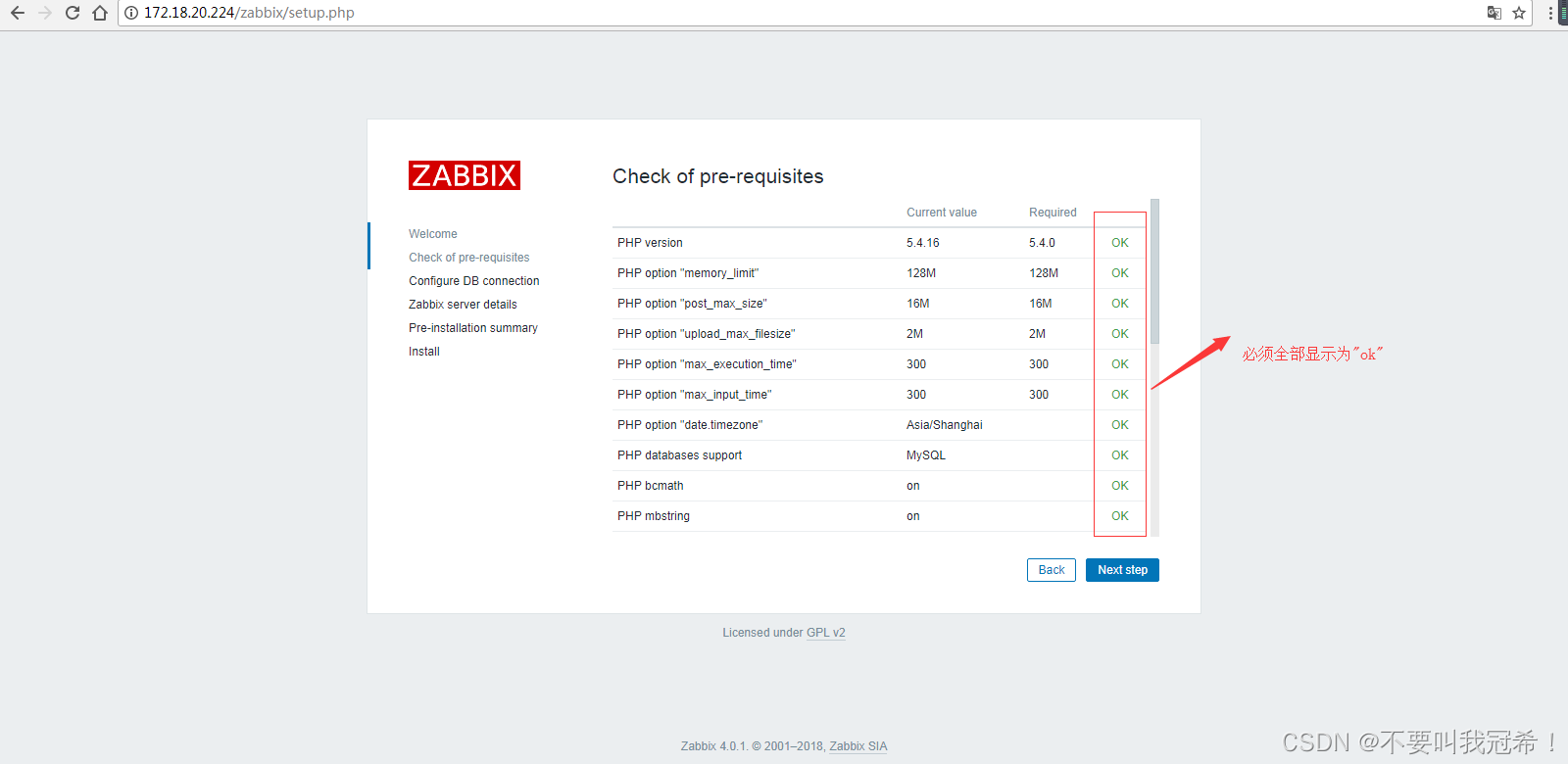Click the Current value column header

pos(942,213)
